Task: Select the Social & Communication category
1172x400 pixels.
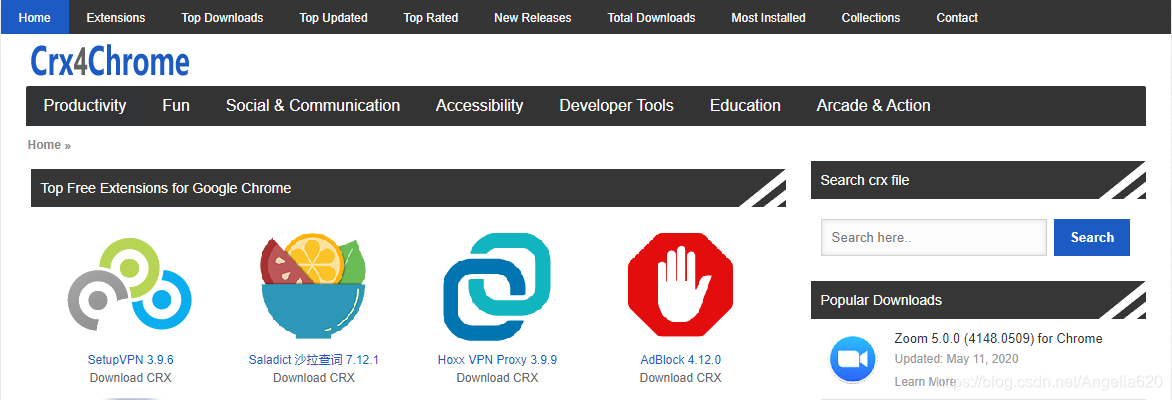Action: coord(313,105)
